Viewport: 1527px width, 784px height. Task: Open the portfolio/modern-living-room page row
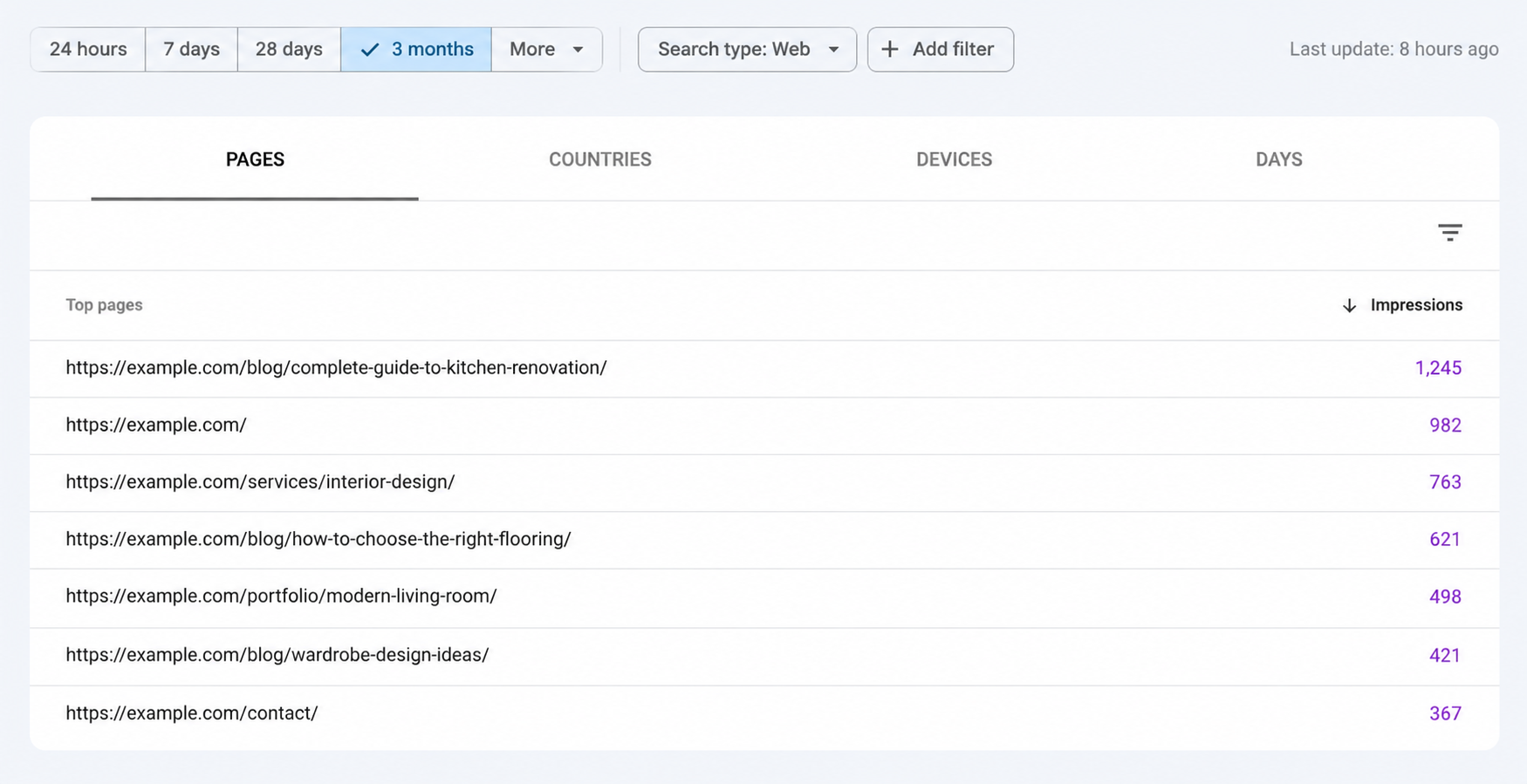[x=764, y=597]
